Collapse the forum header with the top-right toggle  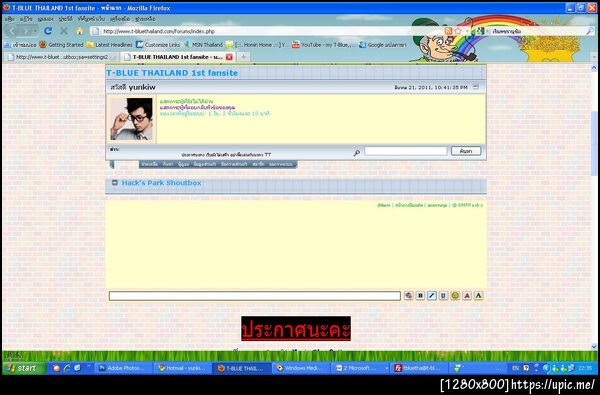[476, 87]
